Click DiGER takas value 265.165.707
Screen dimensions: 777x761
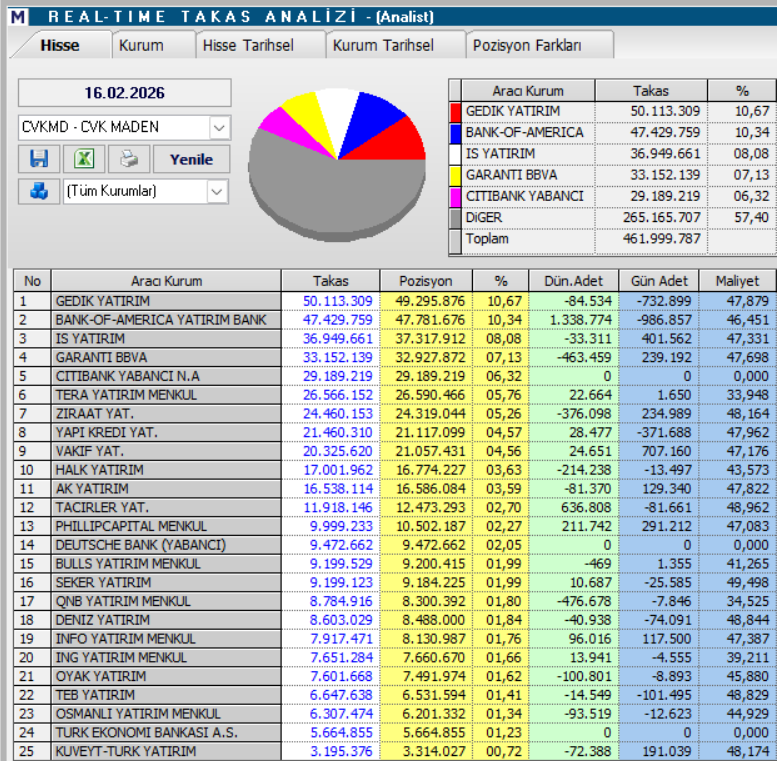click(662, 217)
